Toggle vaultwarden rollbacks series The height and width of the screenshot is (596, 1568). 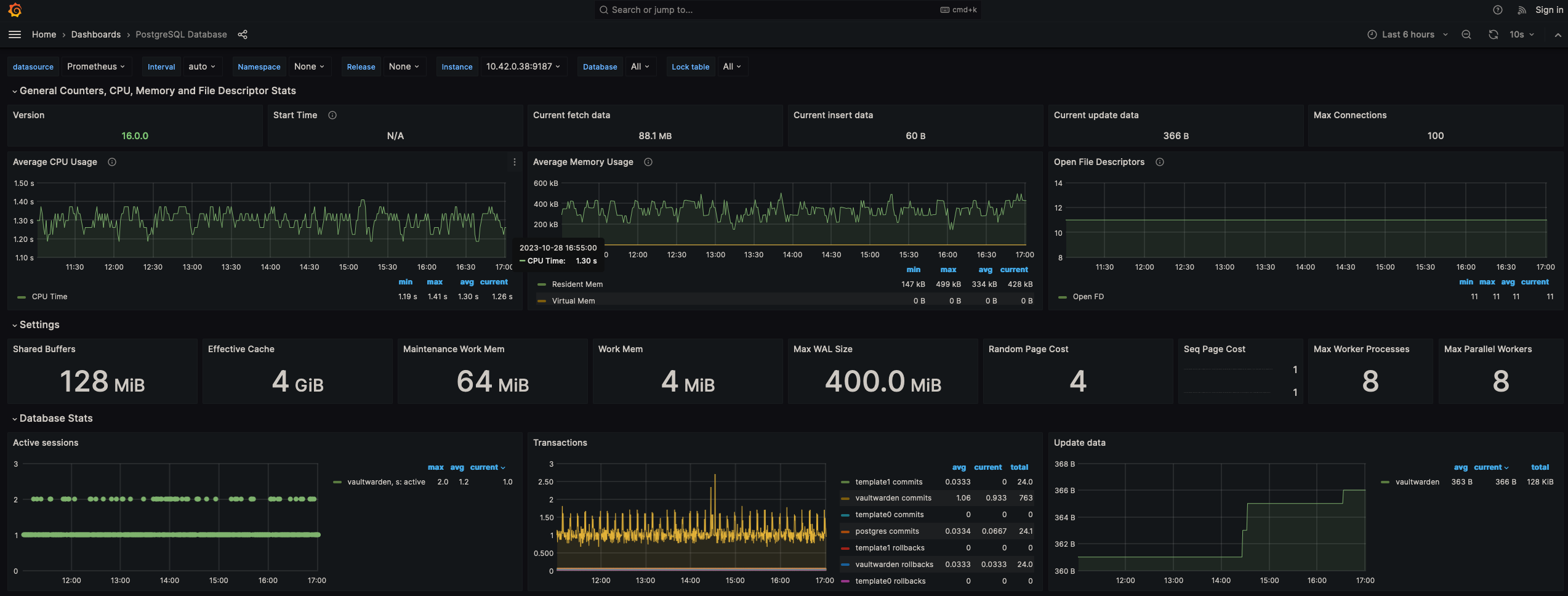tap(894, 565)
